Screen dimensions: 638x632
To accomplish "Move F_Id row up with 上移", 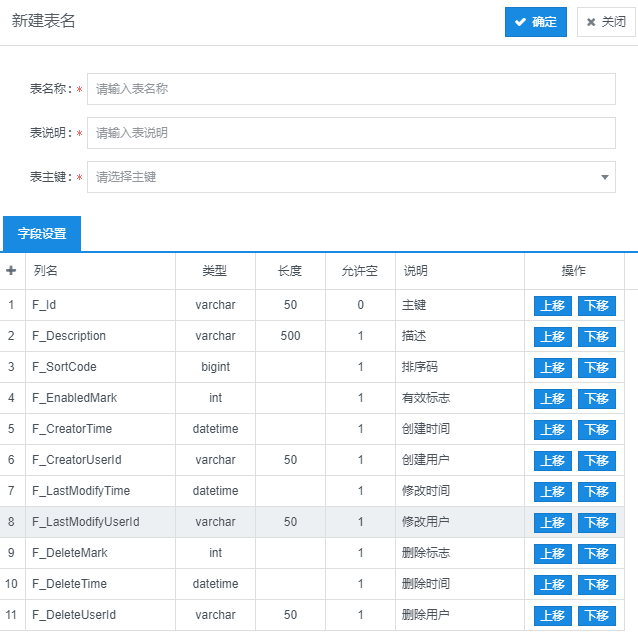I will click(x=553, y=306).
